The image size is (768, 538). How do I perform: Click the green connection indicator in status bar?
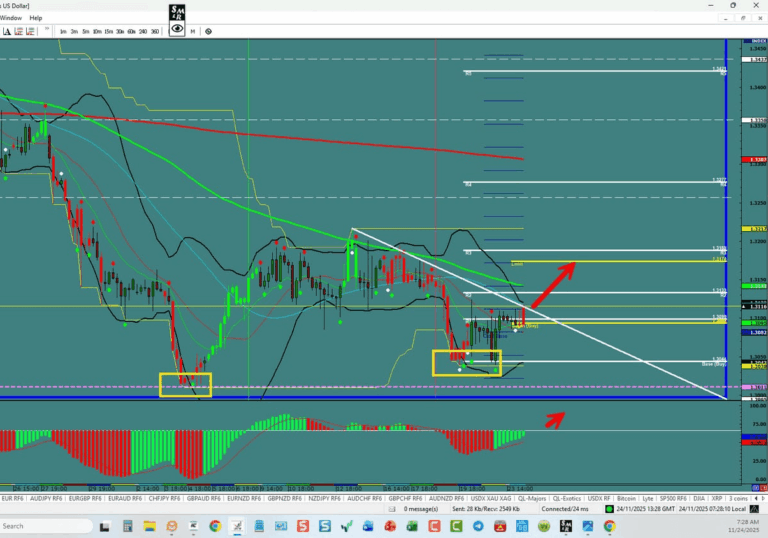tap(609, 509)
